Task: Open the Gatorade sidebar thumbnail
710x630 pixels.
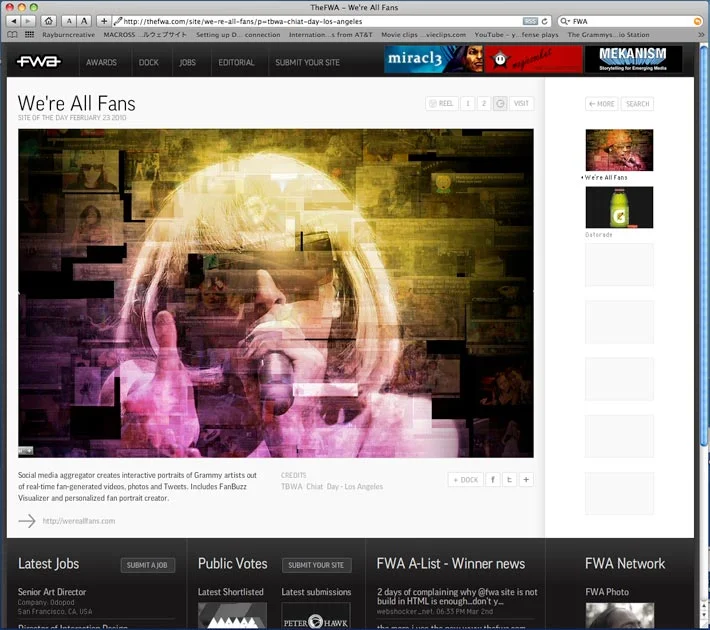Action: [x=619, y=207]
